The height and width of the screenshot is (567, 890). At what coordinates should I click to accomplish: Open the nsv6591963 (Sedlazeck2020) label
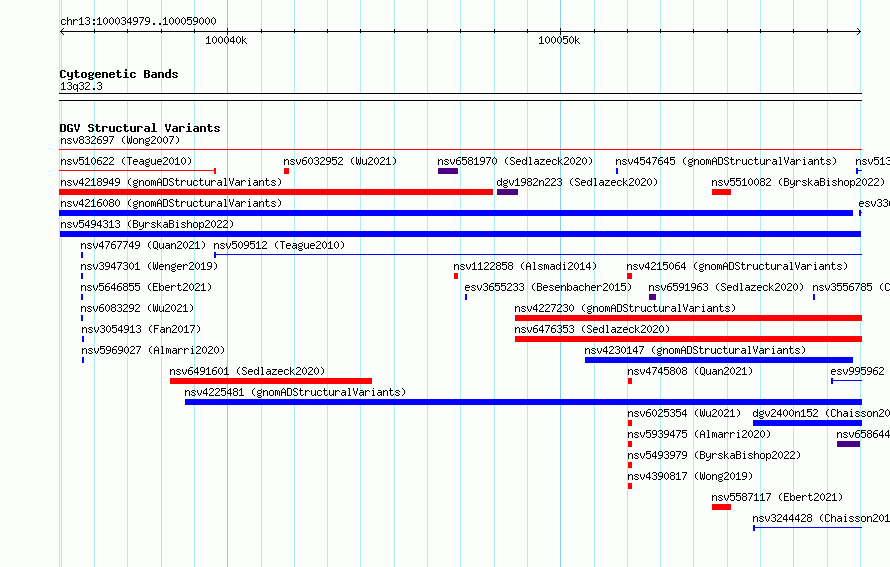727,287
